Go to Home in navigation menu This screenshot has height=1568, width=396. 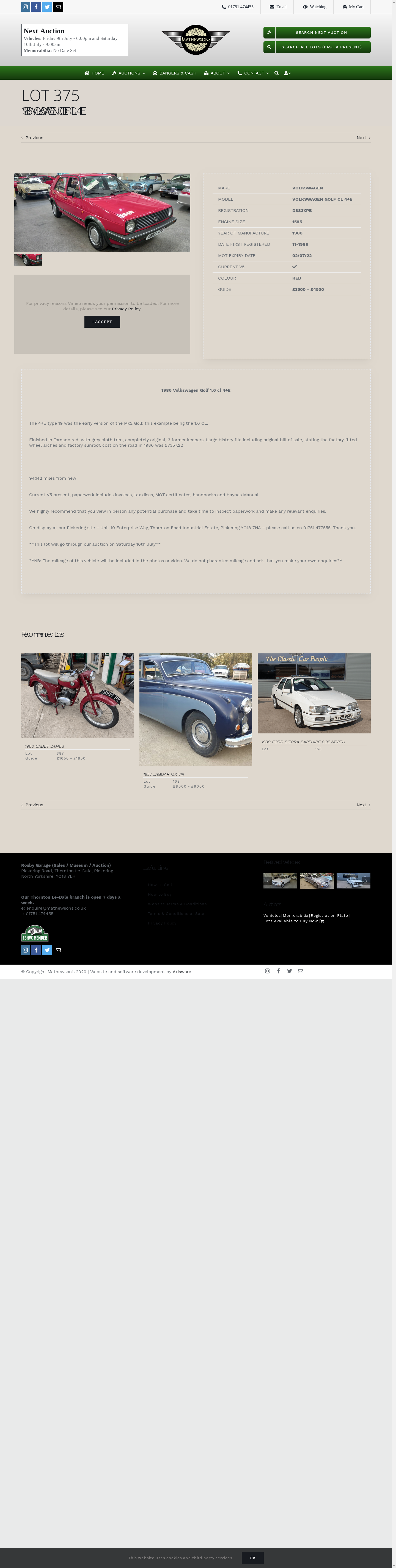click(x=94, y=73)
